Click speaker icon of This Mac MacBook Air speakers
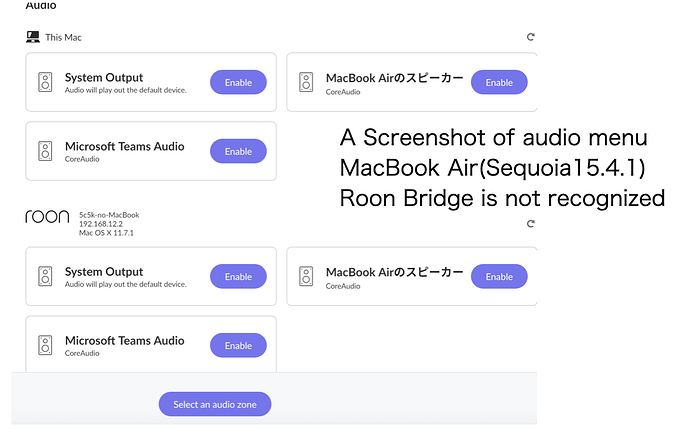The image size is (690, 437). (x=306, y=82)
